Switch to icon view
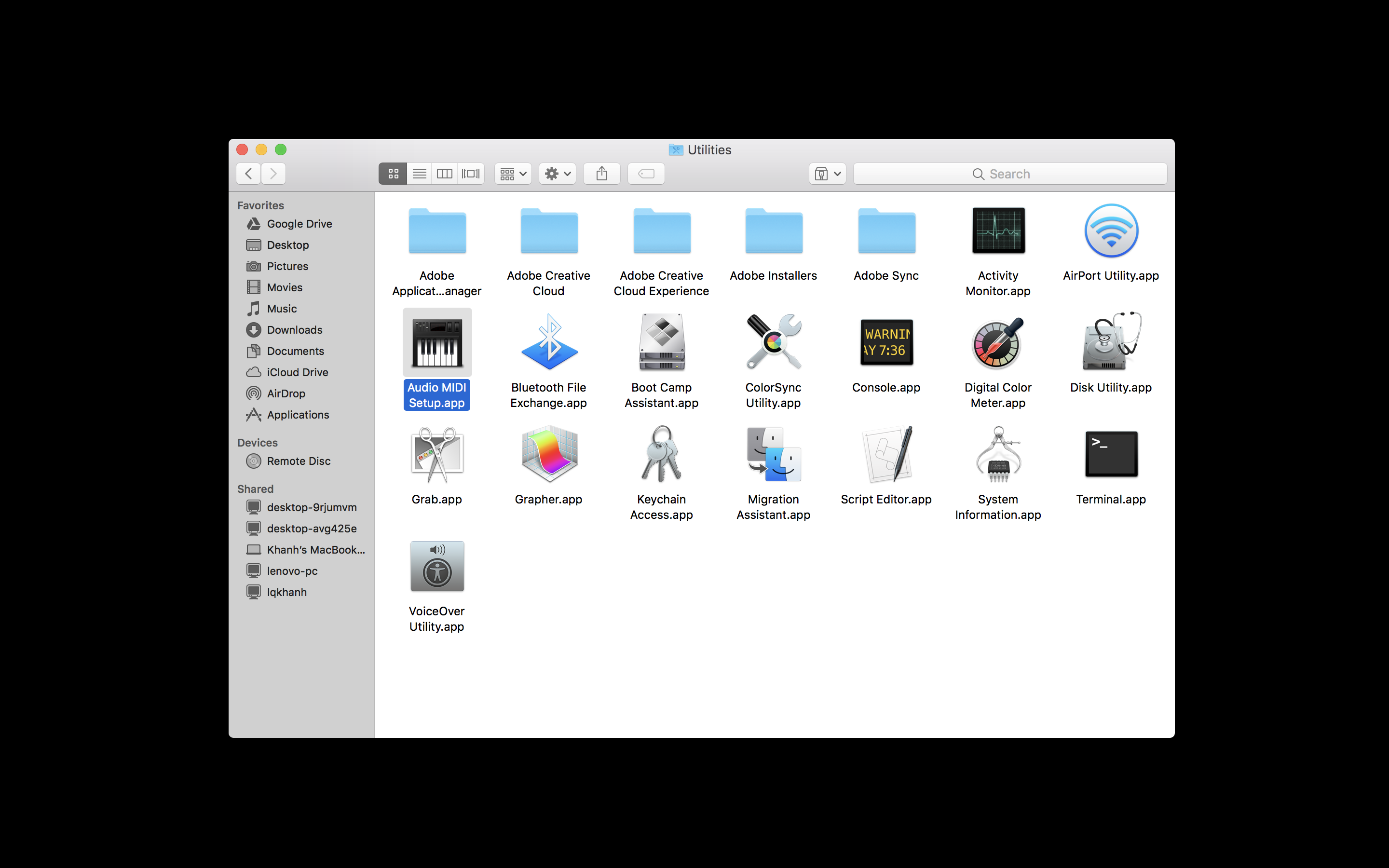The image size is (1389, 868). click(x=393, y=174)
